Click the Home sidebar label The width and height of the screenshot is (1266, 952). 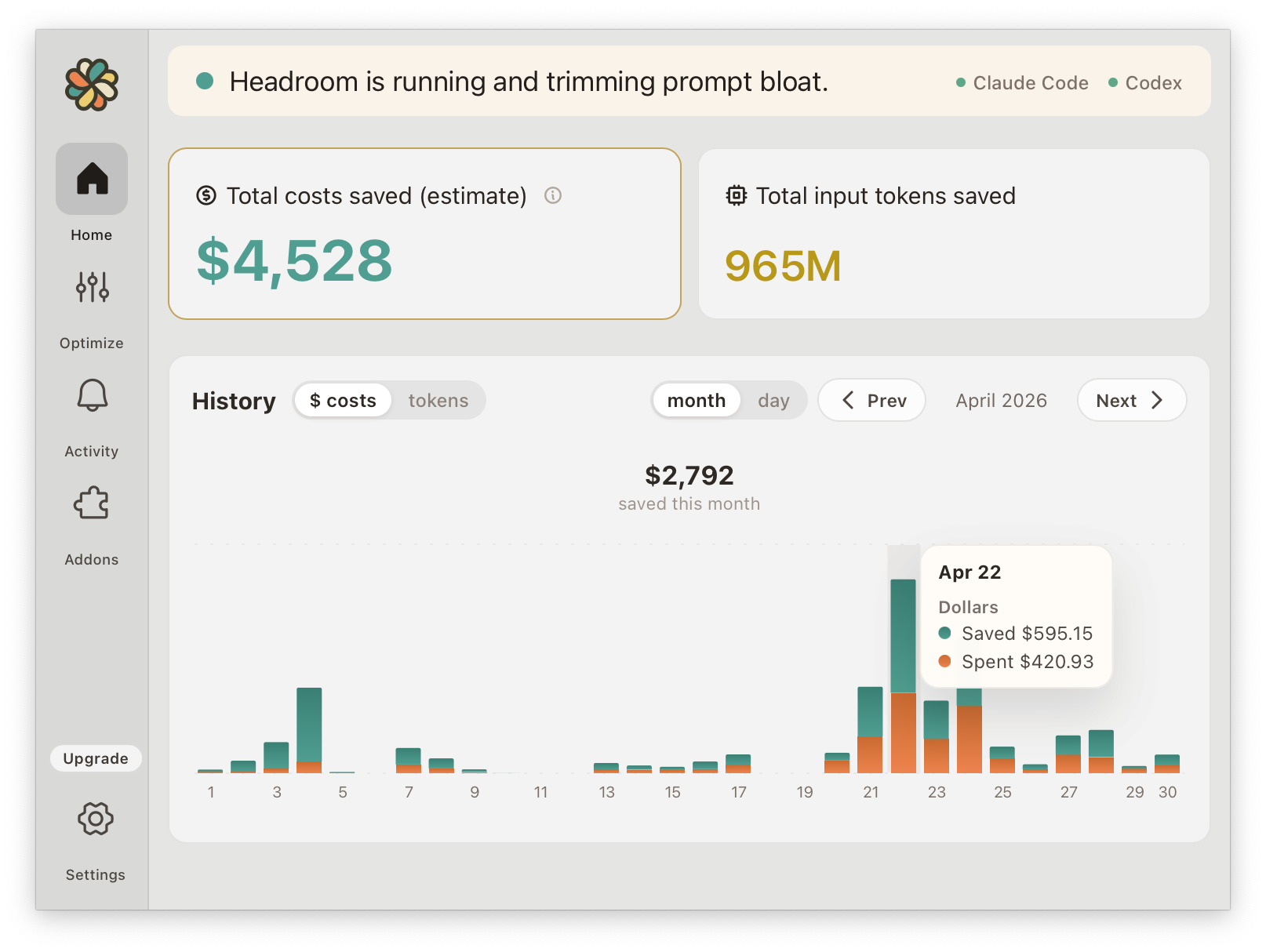coord(92,235)
